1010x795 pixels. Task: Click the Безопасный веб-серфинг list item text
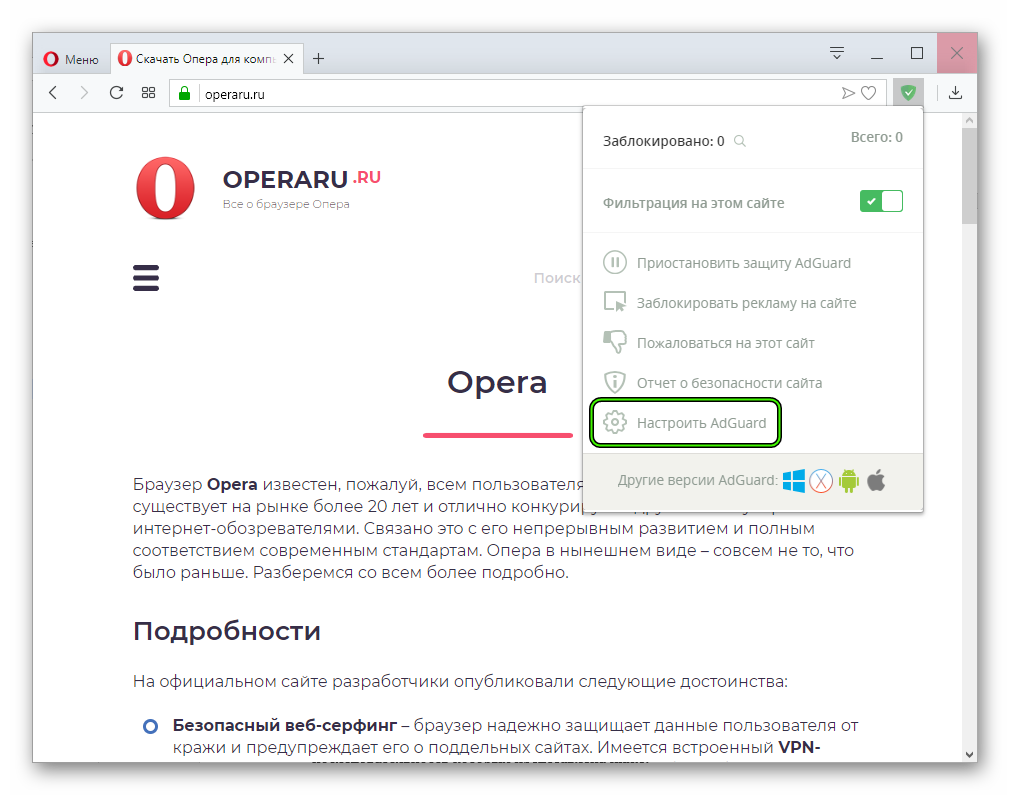coord(285,725)
